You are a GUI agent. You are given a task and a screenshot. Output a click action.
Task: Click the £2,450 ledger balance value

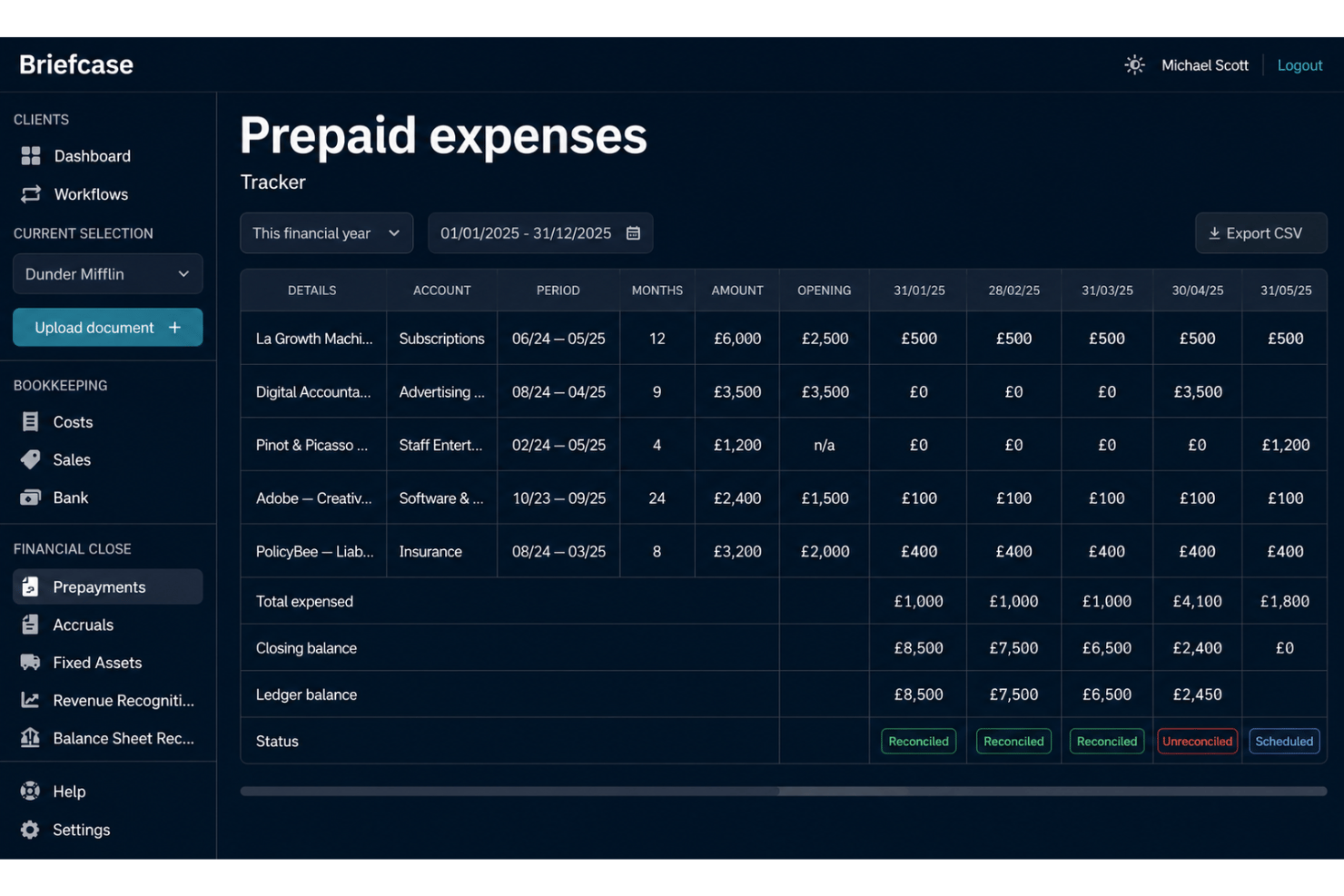click(x=1197, y=694)
